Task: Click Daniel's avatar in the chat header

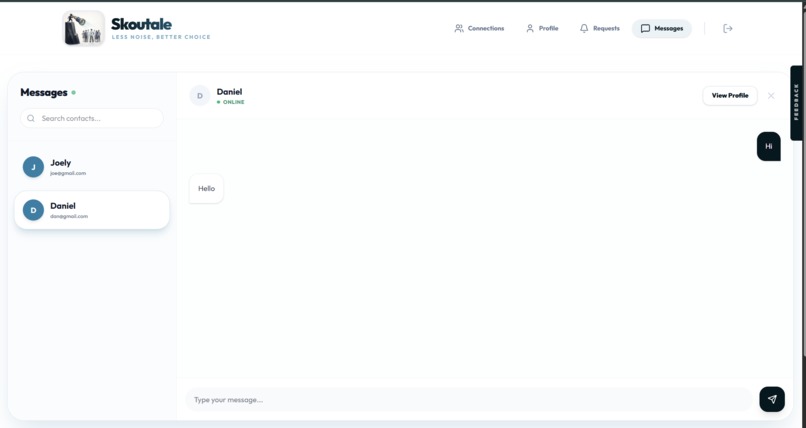Action: pos(200,96)
